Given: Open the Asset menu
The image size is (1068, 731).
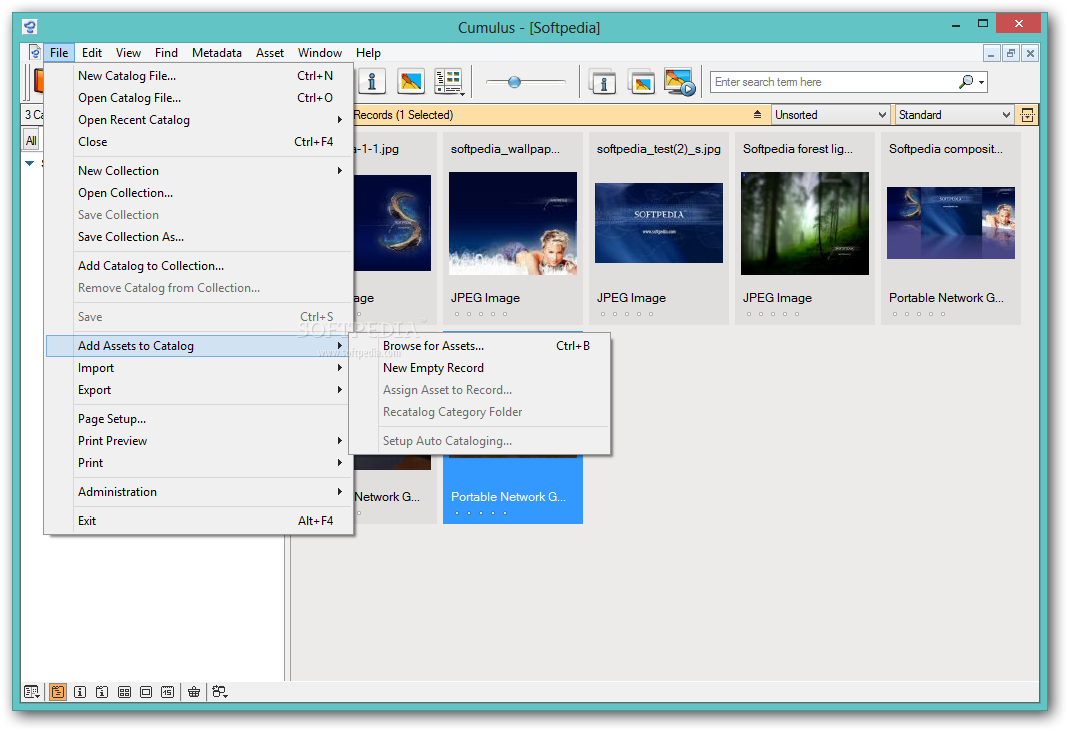Looking at the screenshot, I should coord(270,52).
